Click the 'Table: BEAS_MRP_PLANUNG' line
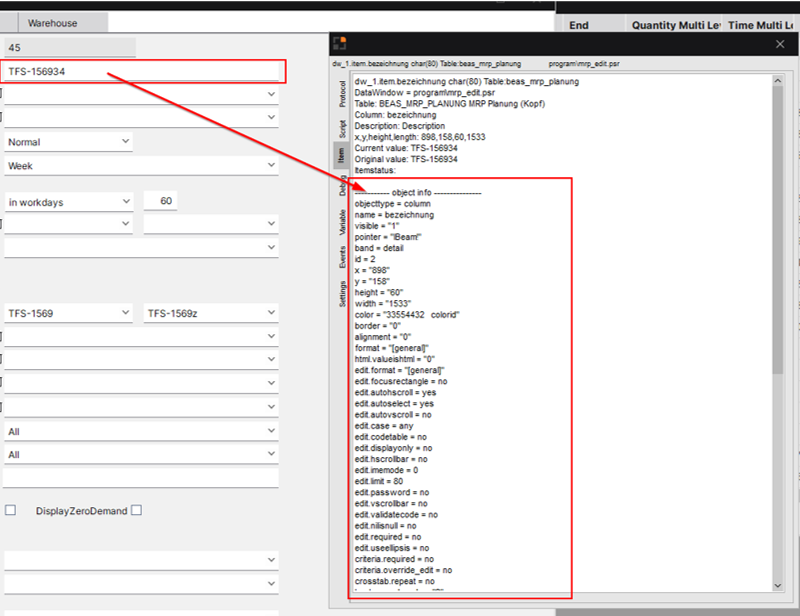Image resolution: width=800 pixels, height=616 pixels. point(449,104)
